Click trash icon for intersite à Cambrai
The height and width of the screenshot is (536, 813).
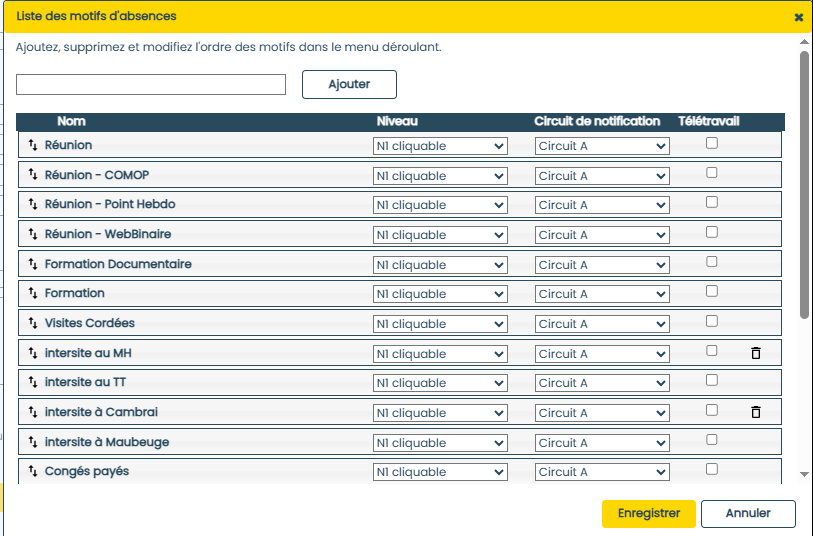point(756,412)
